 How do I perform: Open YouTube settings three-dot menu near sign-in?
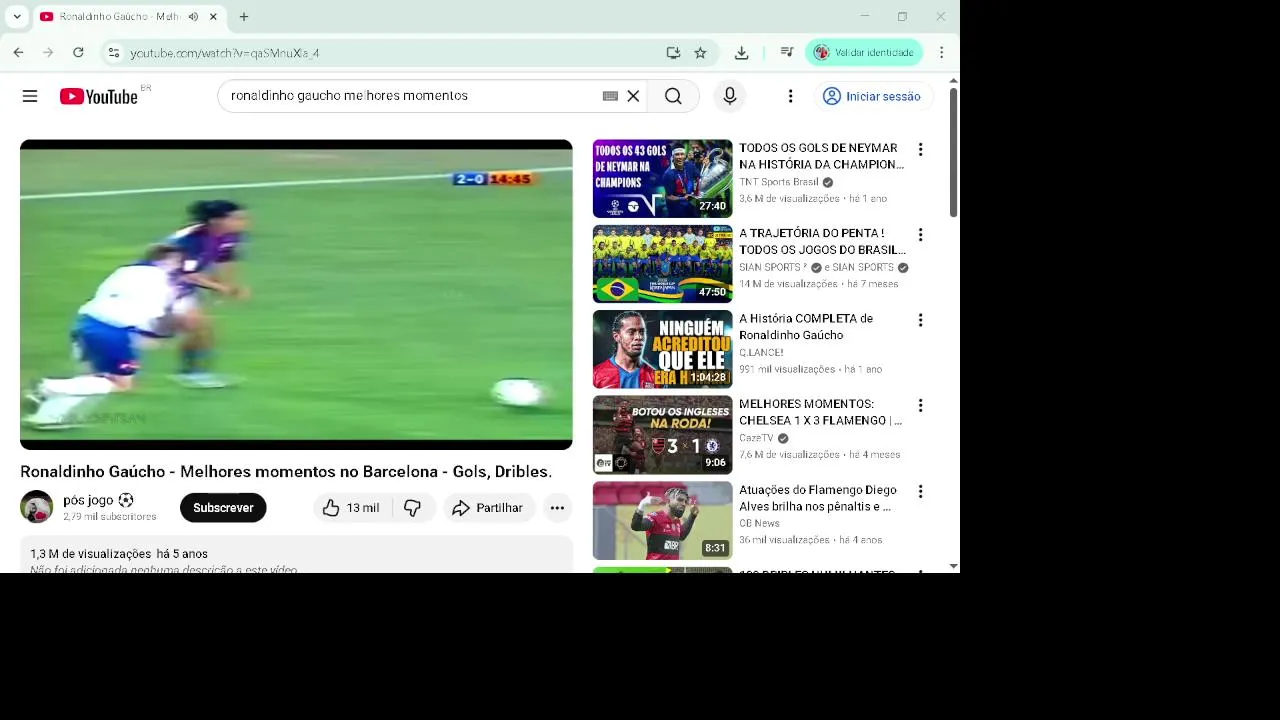(x=790, y=96)
